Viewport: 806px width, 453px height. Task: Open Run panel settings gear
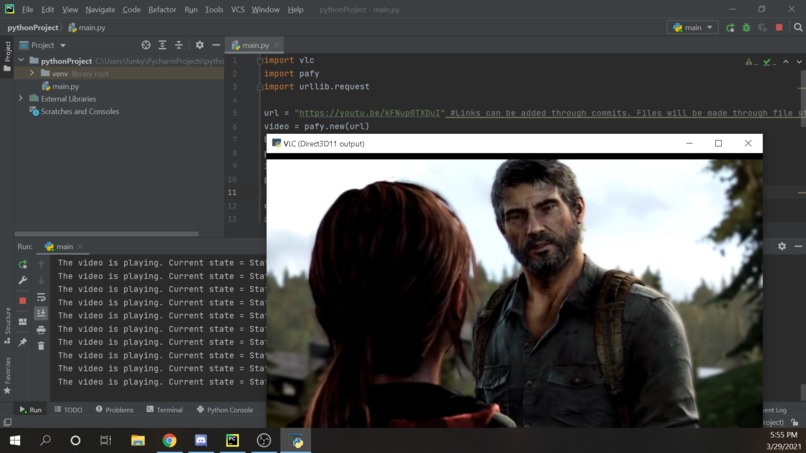(x=782, y=246)
